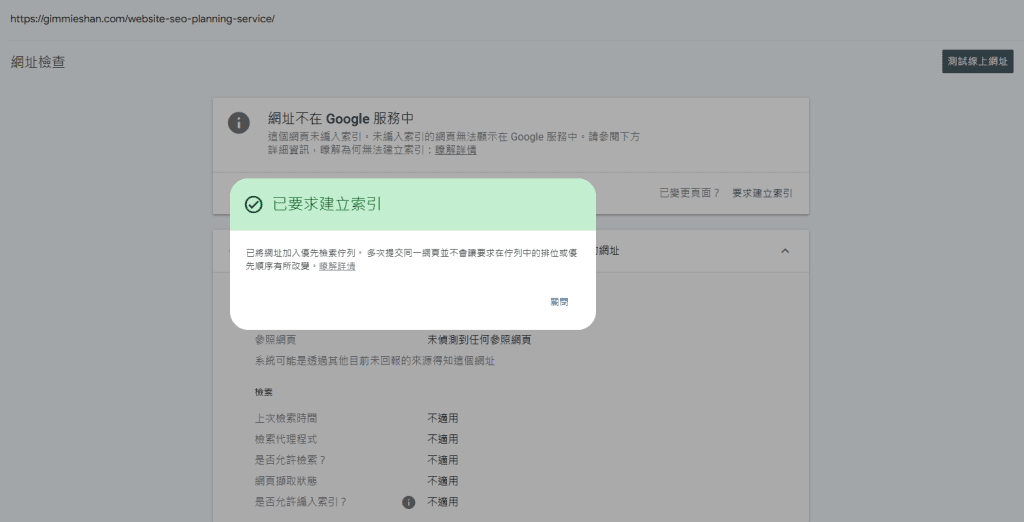Click the 檢索代理程式 label
Image resolution: width=1024 pixels, height=522 pixels.
(285, 439)
